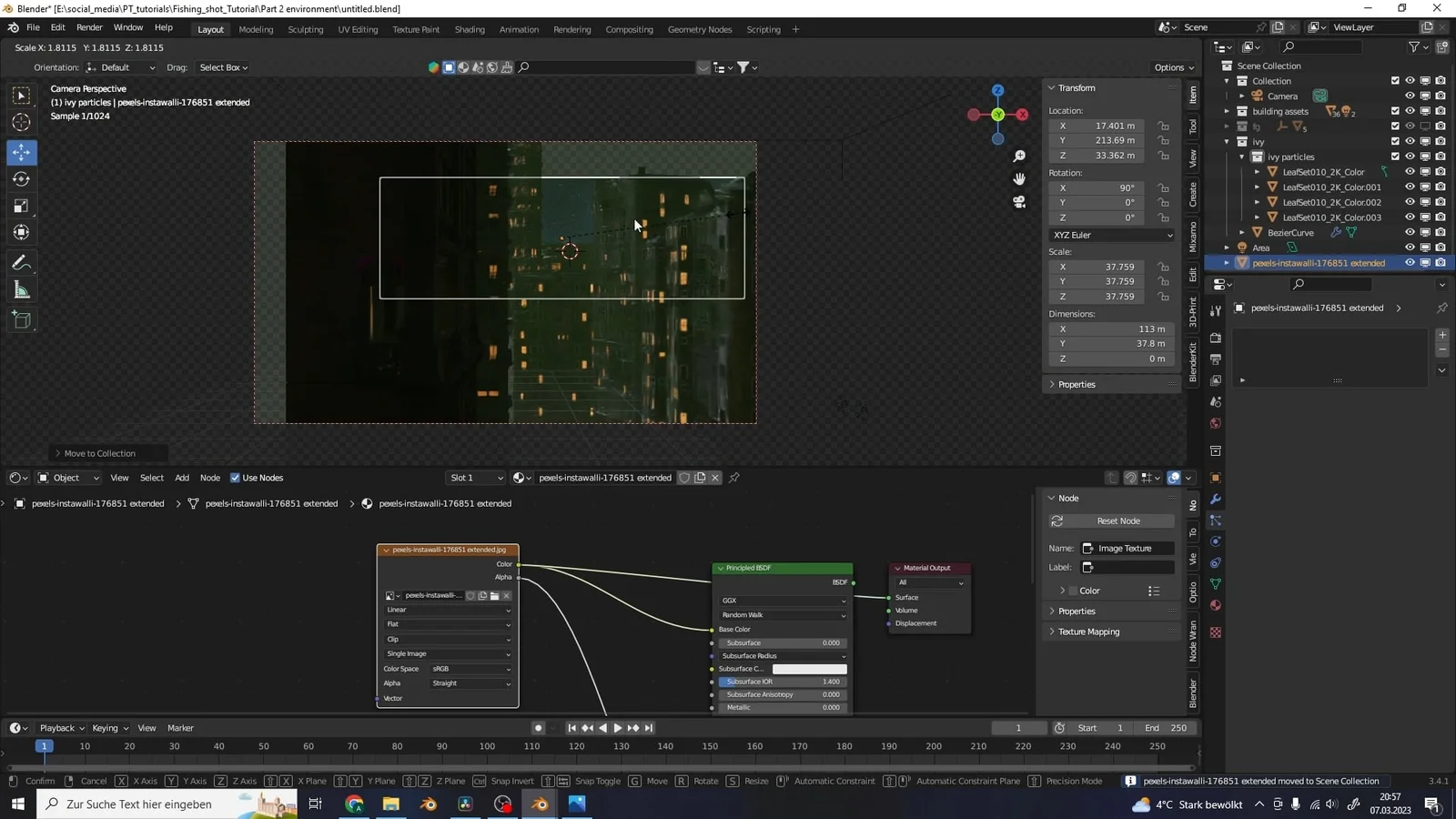Activate the Rotate tool
This screenshot has height=819, width=1456.
20,179
